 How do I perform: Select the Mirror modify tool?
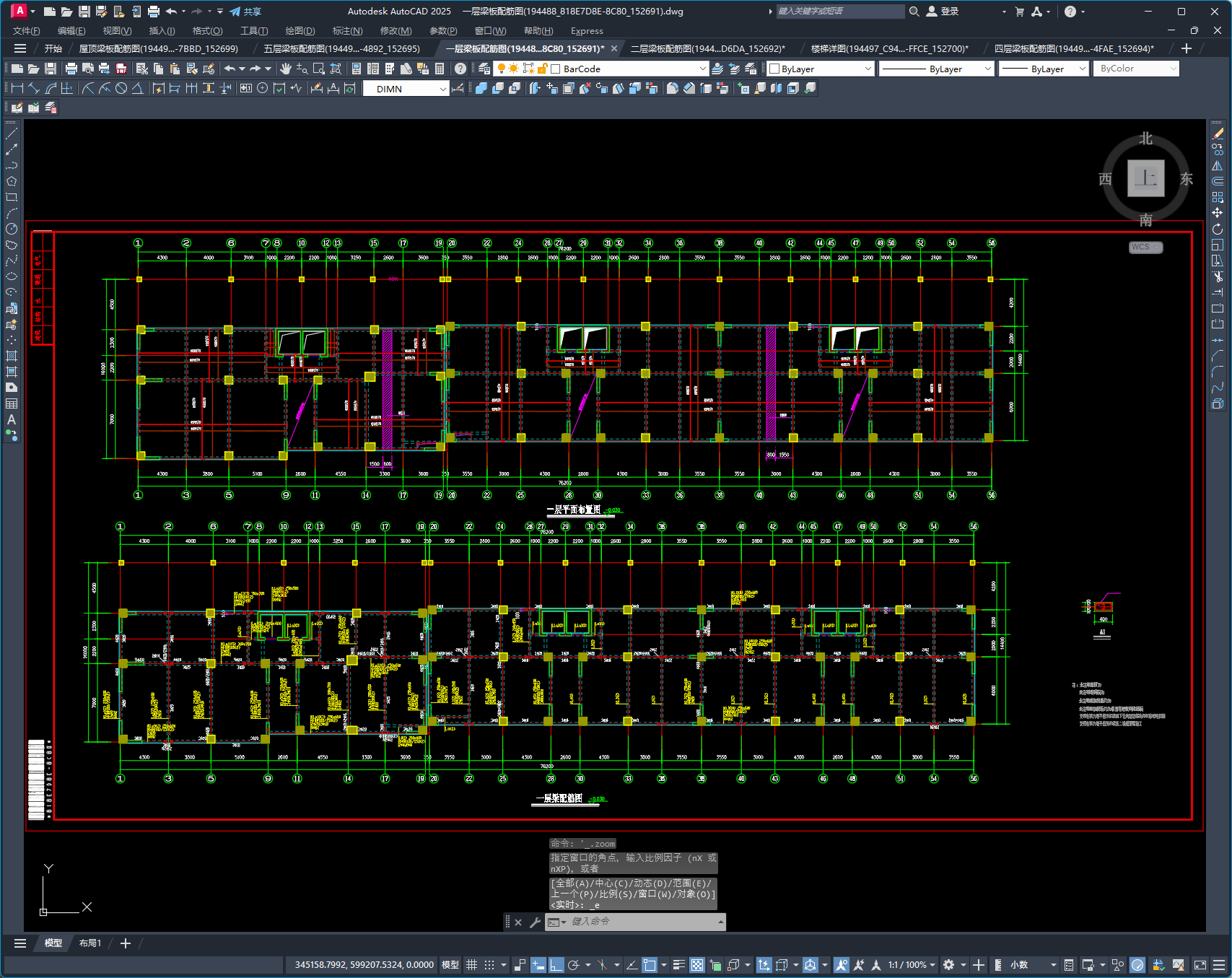pyautogui.click(x=1218, y=165)
